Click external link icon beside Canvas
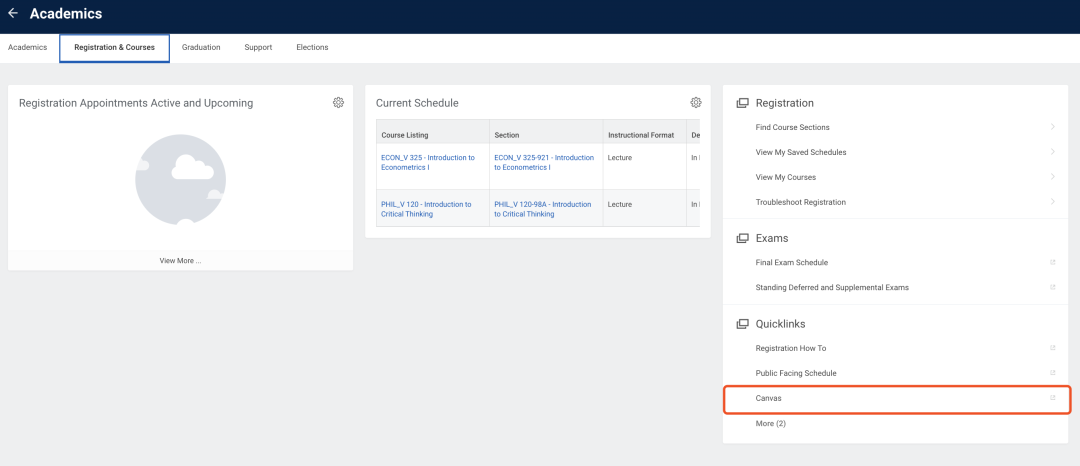This screenshot has height=466, width=1080. click(1052, 398)
